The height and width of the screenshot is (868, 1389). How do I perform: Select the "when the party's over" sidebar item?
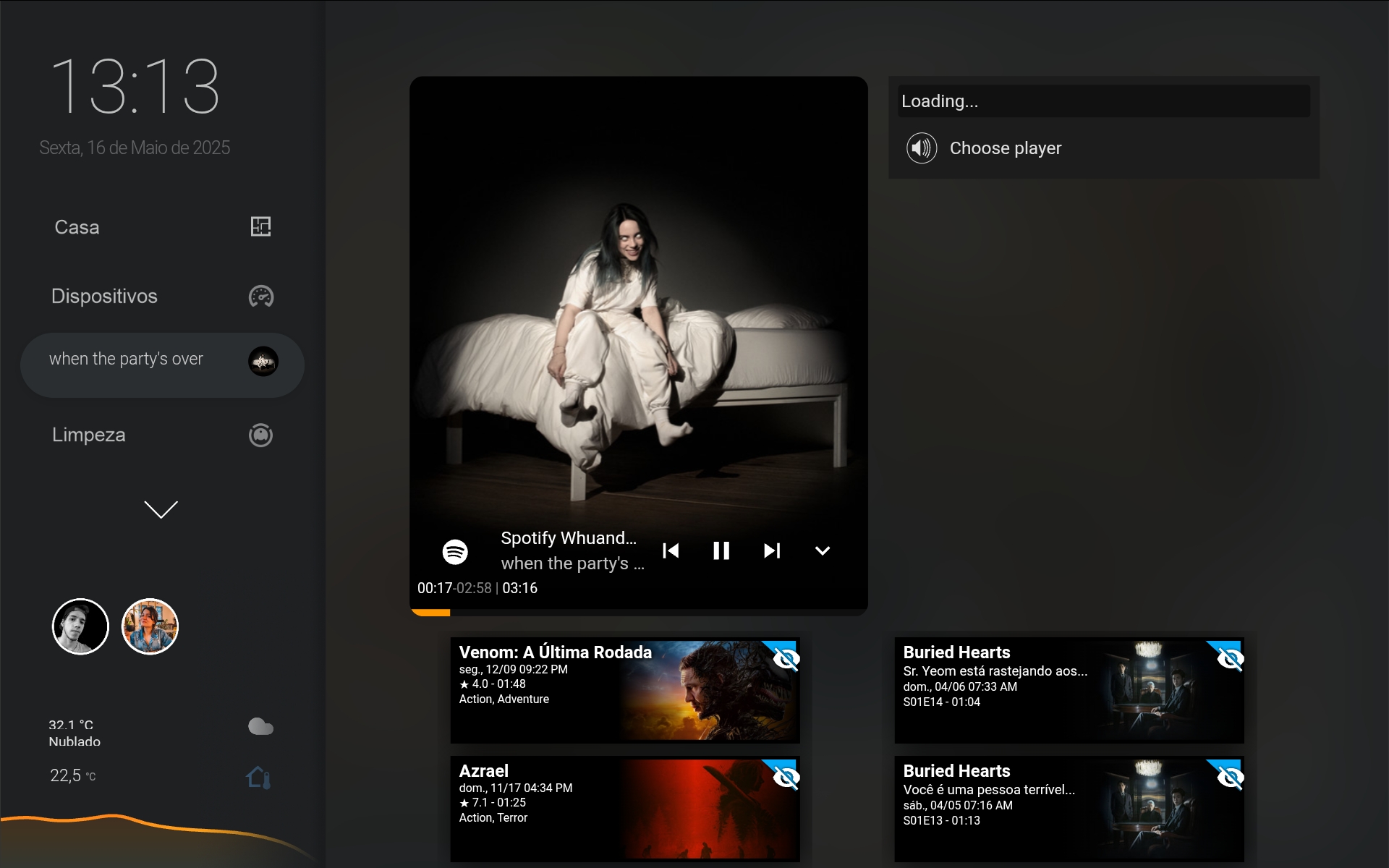127,359
